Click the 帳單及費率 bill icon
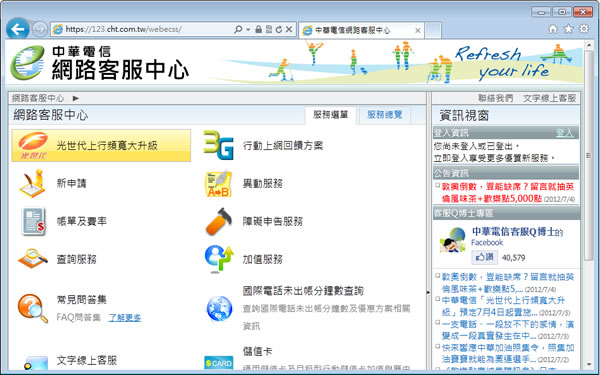Viewport: 600px width, 375px height. 33,221
